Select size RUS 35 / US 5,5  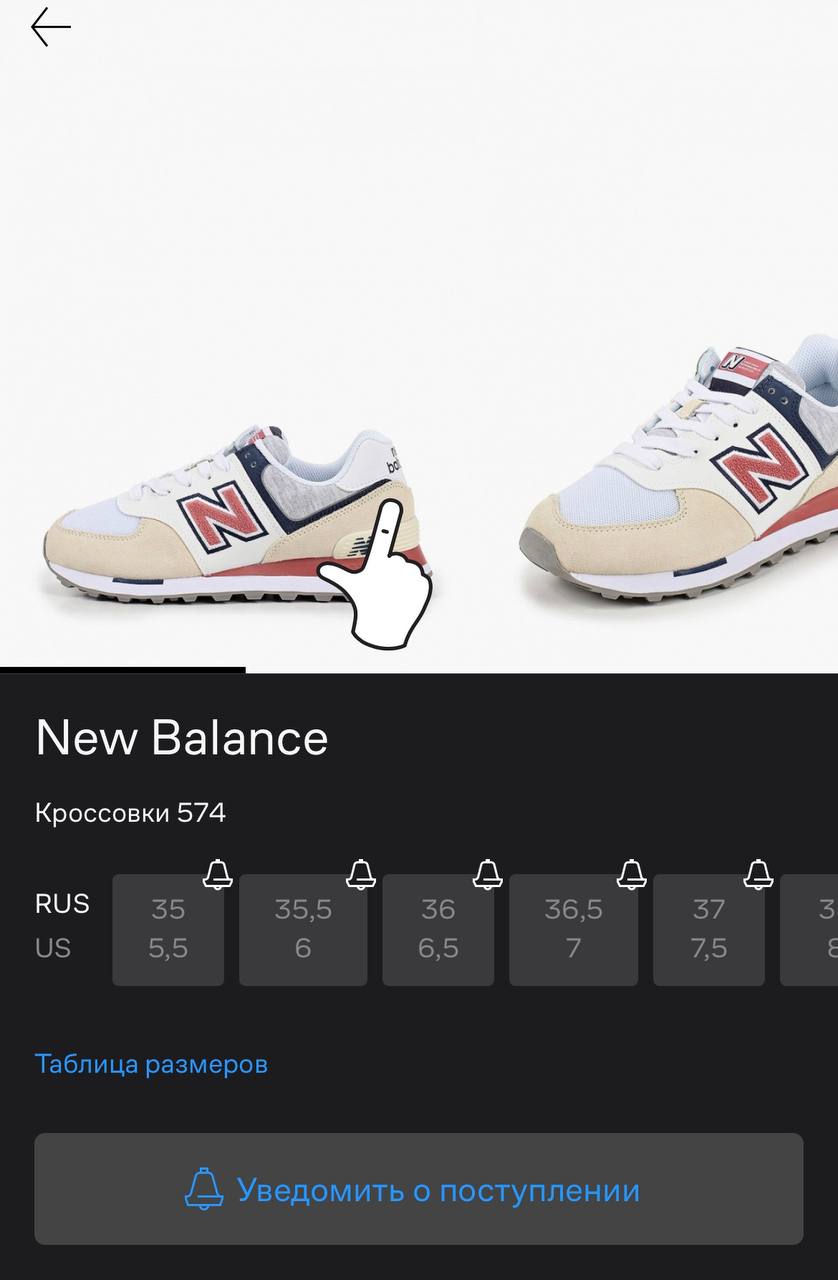tap(168, 930)
